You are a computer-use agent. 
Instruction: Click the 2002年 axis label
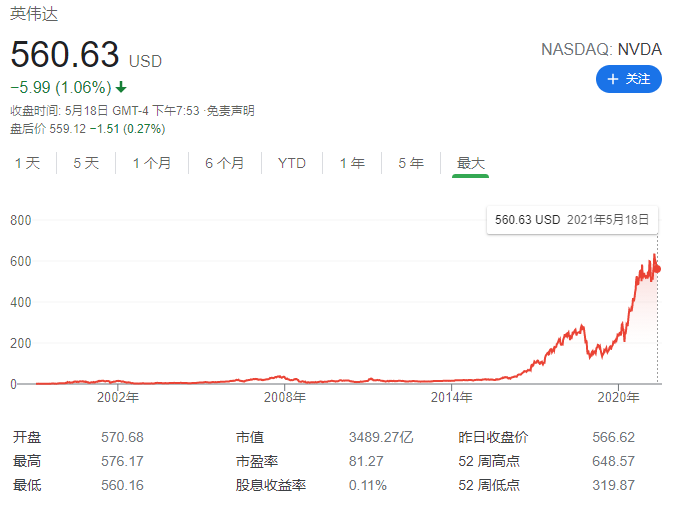(x=118, y=397)
